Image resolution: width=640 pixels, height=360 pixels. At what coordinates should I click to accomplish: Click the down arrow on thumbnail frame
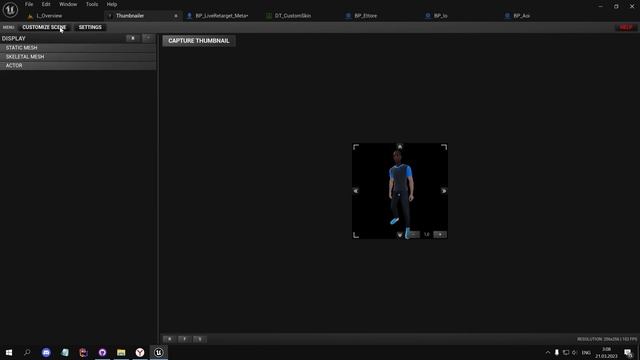click(x=400, y=235)
